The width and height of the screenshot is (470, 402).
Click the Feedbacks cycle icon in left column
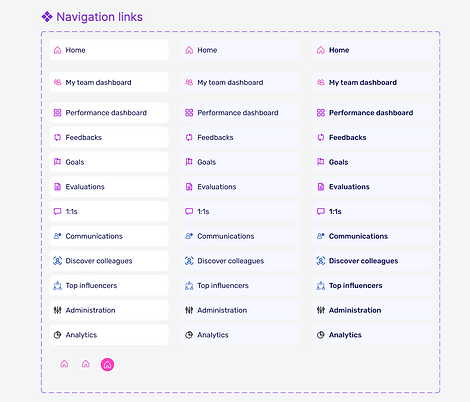pyautogui.click(x=57, y=137)
